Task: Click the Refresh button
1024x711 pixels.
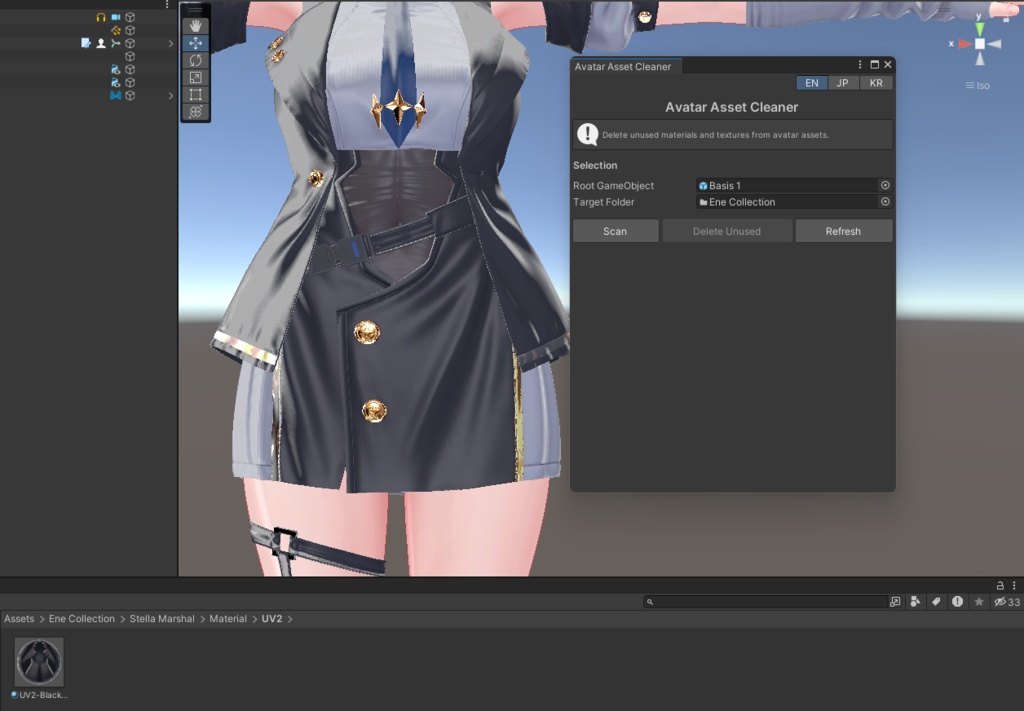Action: coord(843,231)
